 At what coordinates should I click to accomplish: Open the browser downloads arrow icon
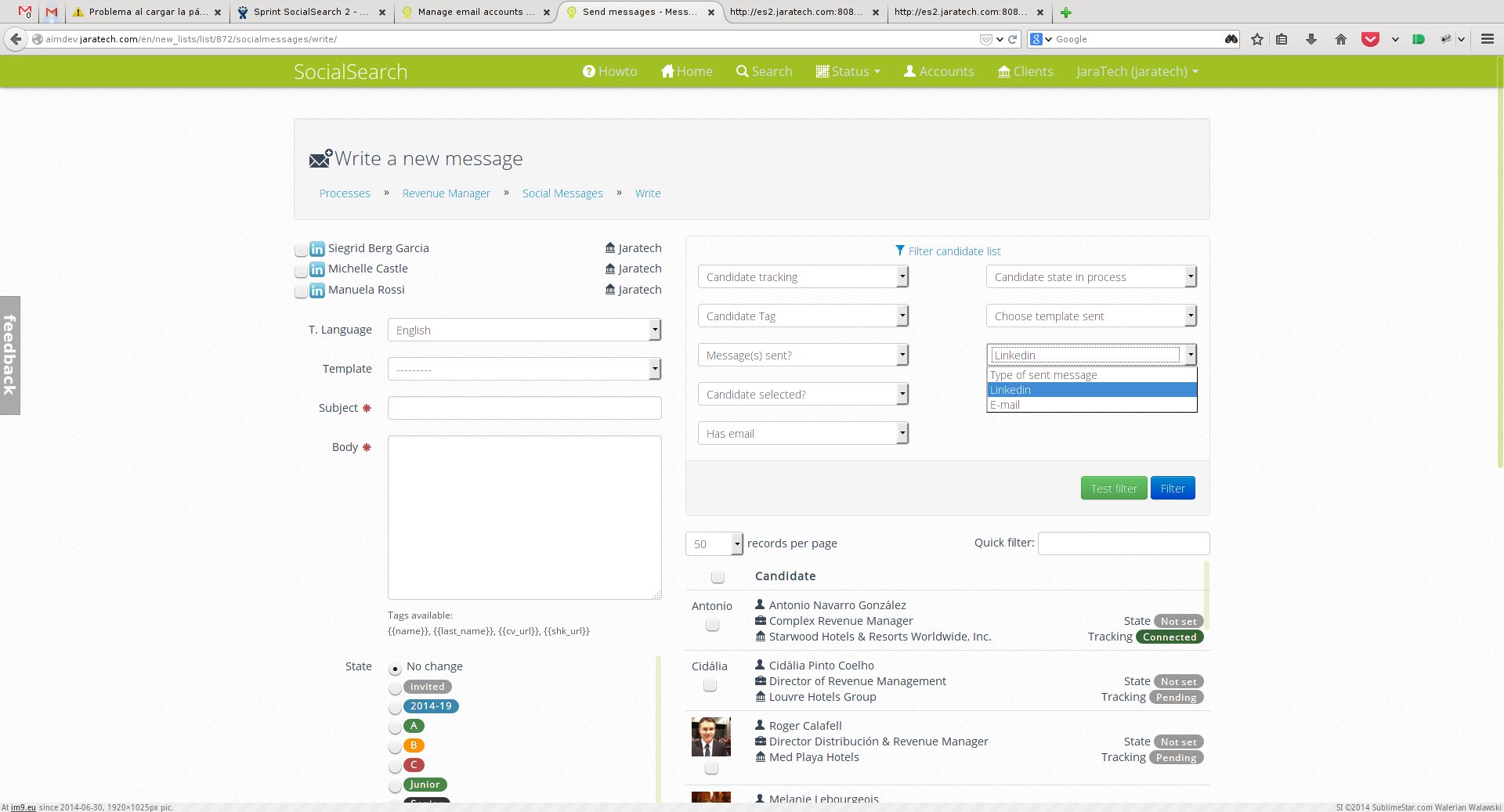1311,39
